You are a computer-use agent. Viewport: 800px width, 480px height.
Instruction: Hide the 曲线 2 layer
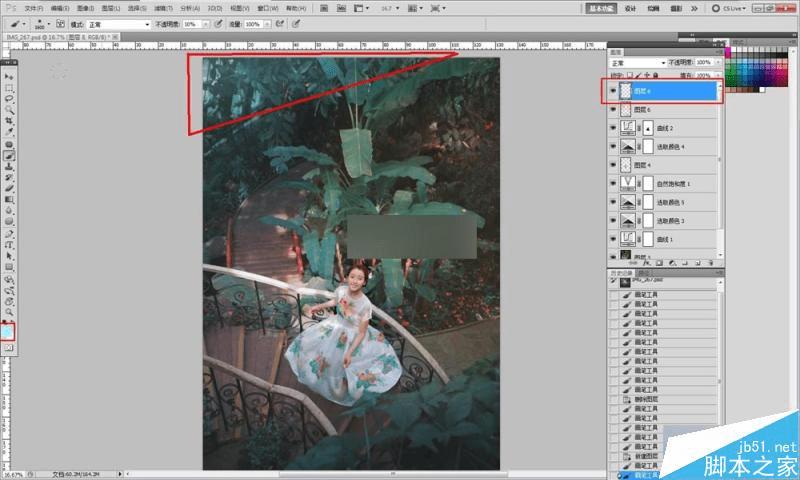(x=613, y=128)
